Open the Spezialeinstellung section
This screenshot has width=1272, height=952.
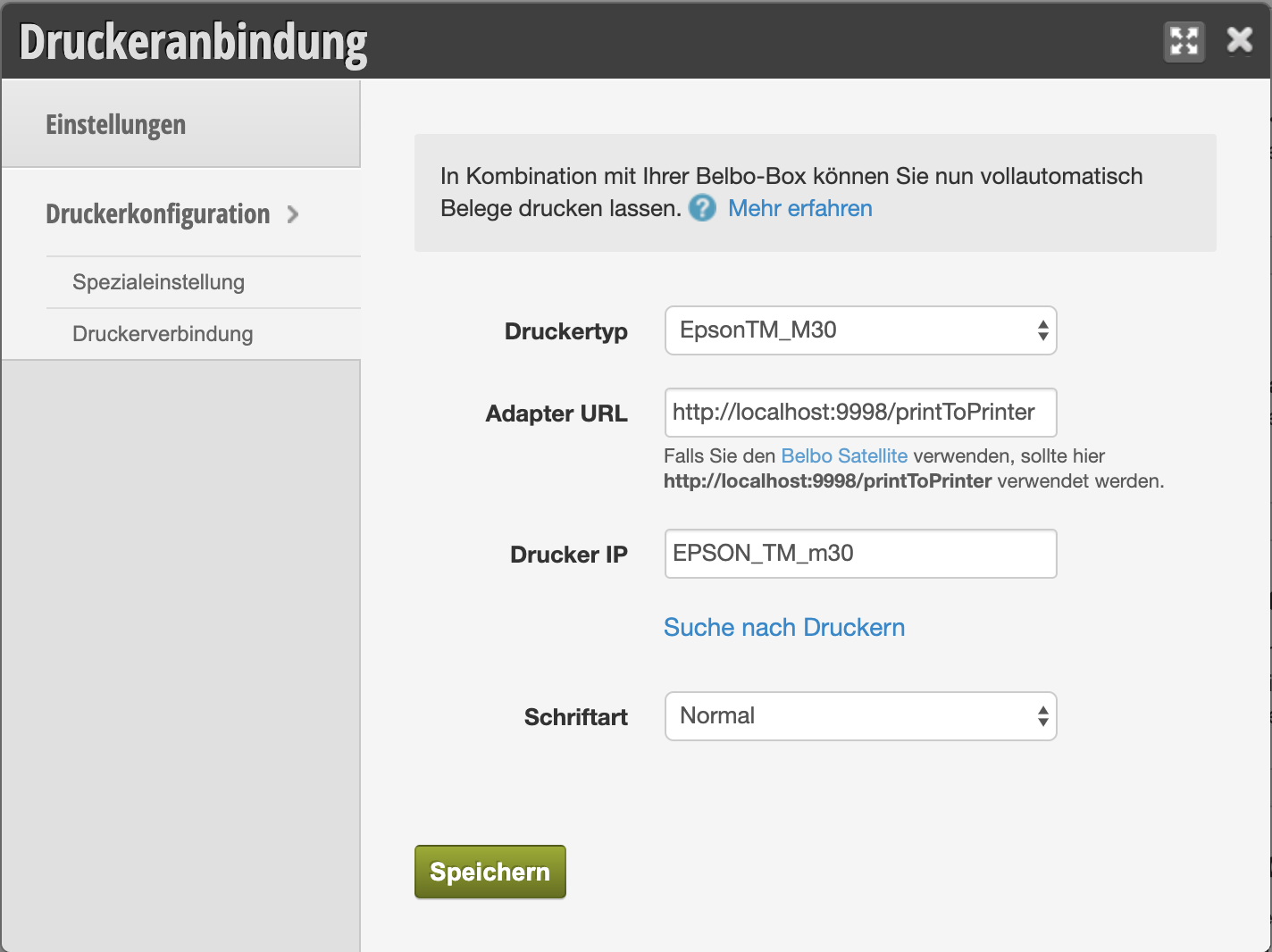157,282
